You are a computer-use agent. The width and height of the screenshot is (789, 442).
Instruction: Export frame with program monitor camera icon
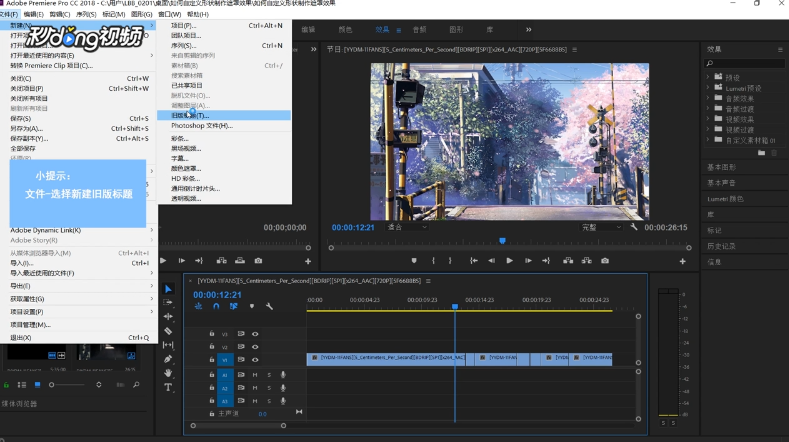[605, 260]
